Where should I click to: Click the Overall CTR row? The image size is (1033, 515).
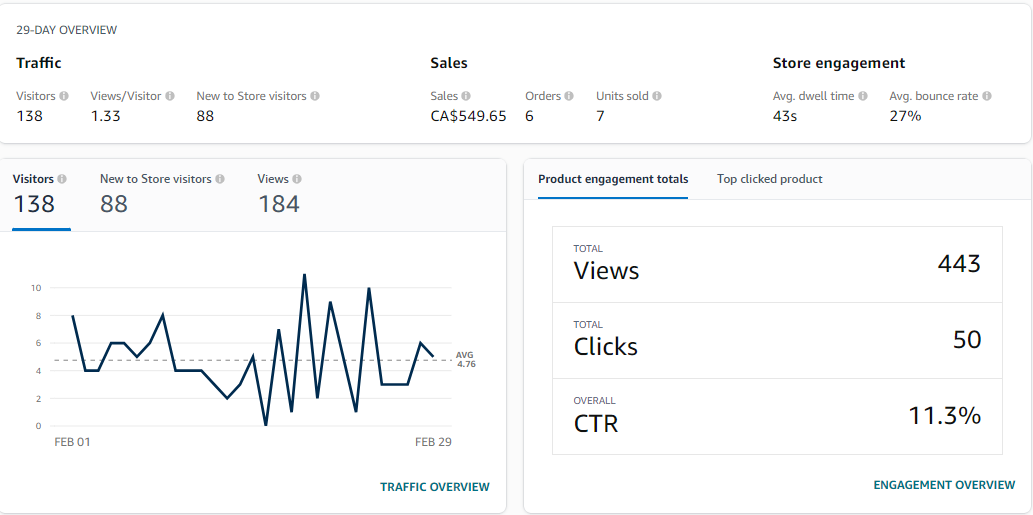click(777, 416)
